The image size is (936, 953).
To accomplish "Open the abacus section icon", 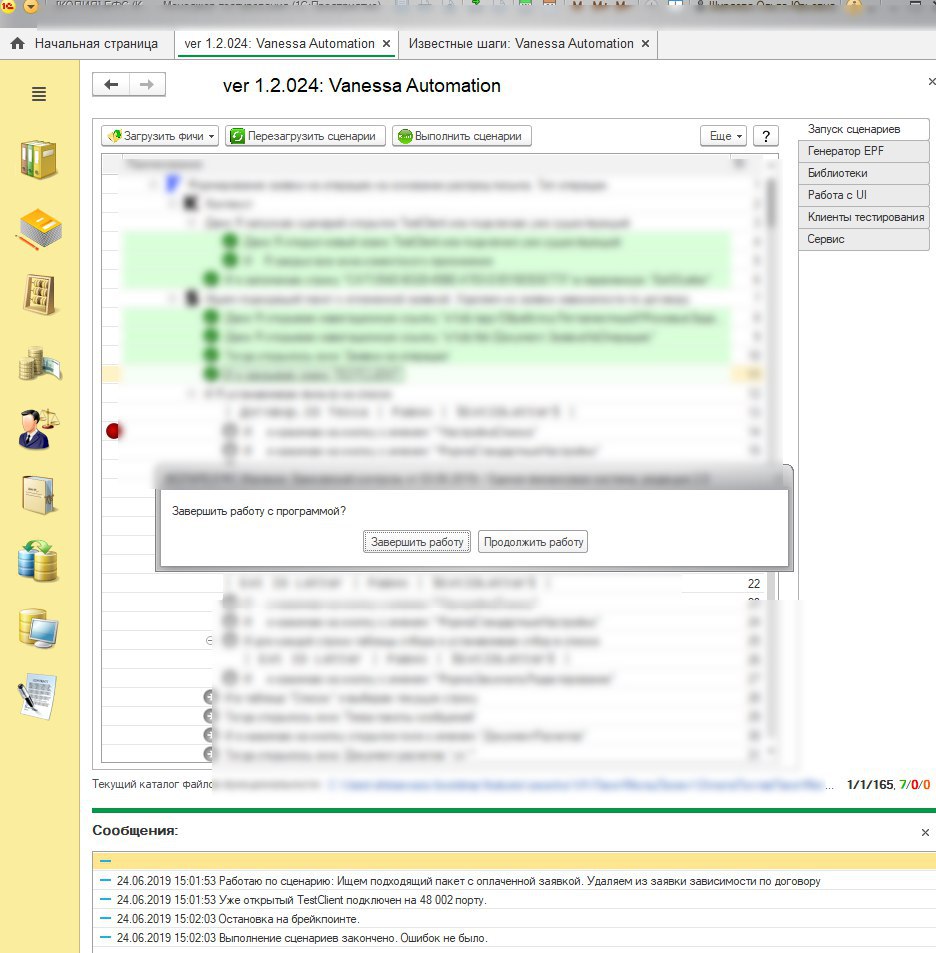I will pyautogui.click(x=40, y=295).
